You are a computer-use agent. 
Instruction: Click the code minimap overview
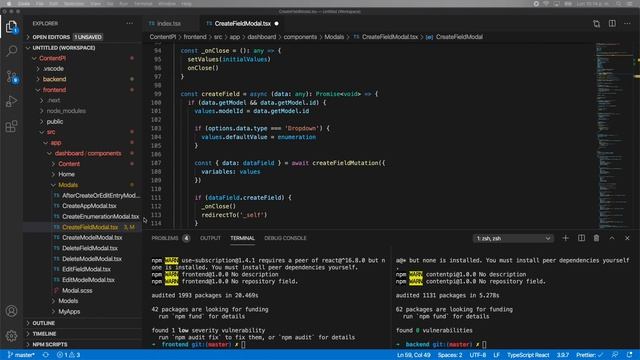click(614, 135)
